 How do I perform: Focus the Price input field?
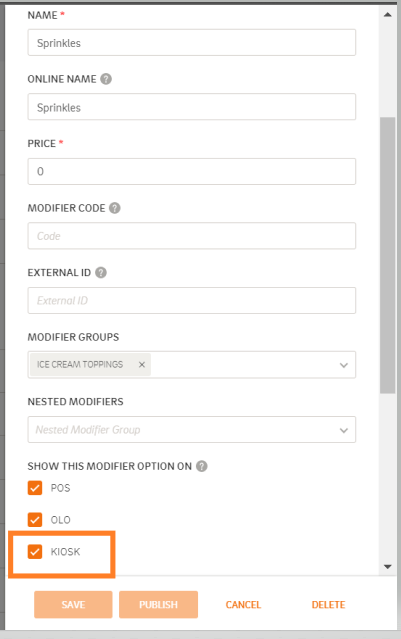[x=192, y=171]
